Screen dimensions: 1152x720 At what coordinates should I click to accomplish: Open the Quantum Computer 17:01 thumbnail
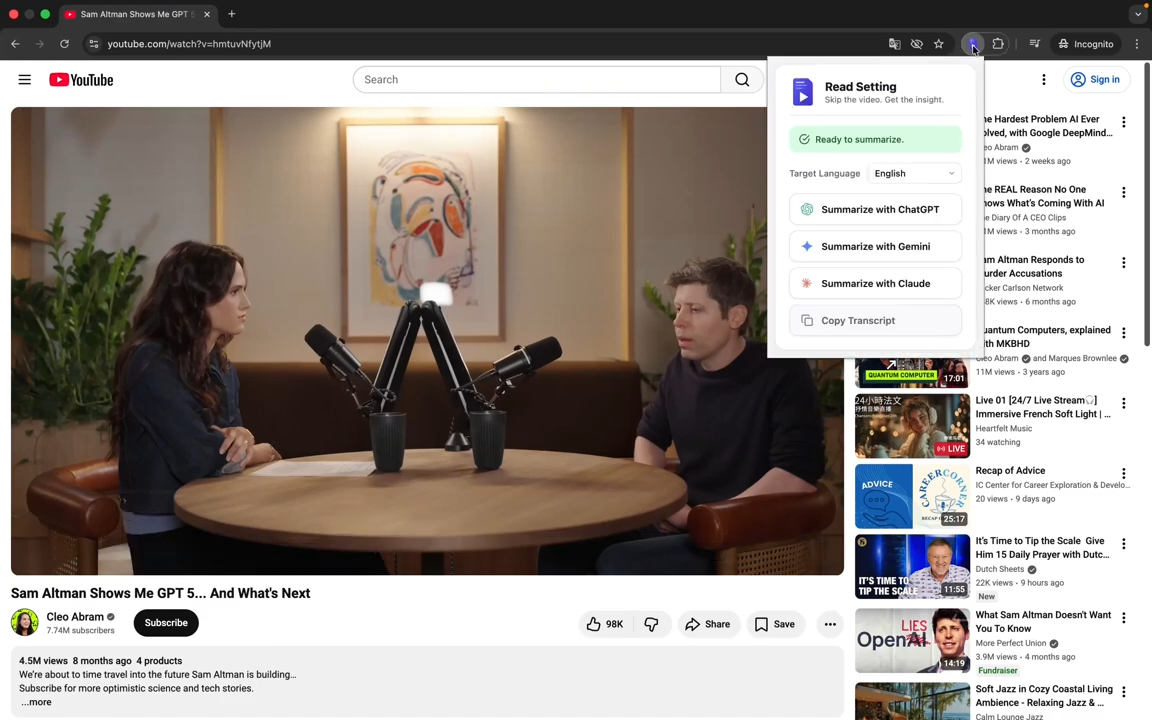tap(912, 372)
